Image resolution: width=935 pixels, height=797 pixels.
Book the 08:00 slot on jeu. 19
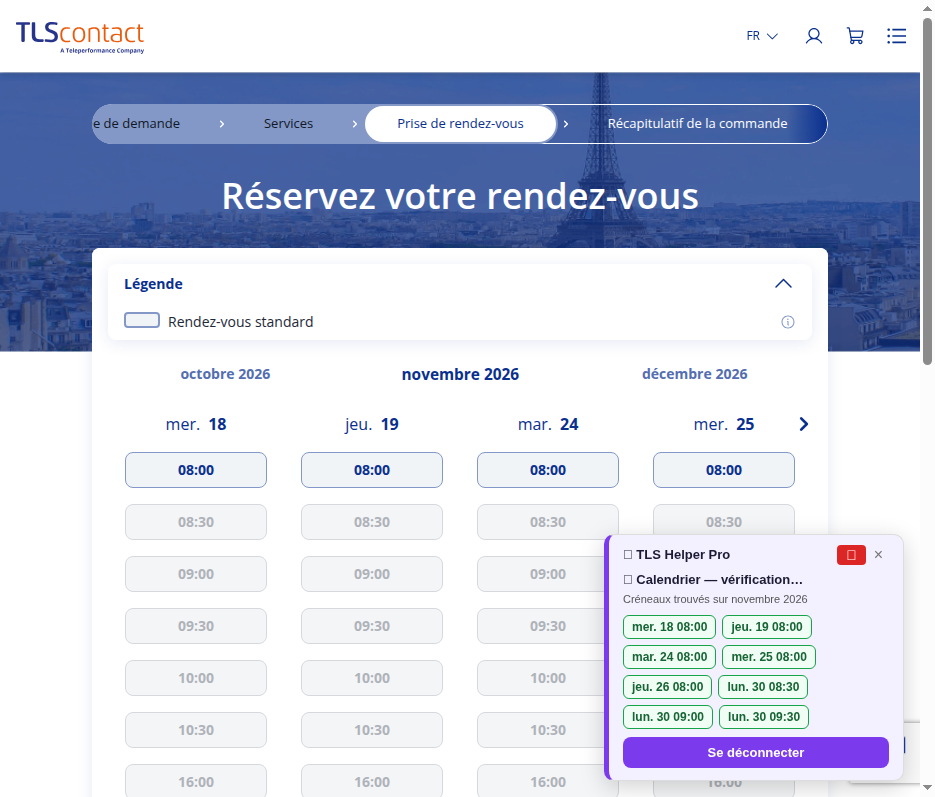tap(372, 470)
